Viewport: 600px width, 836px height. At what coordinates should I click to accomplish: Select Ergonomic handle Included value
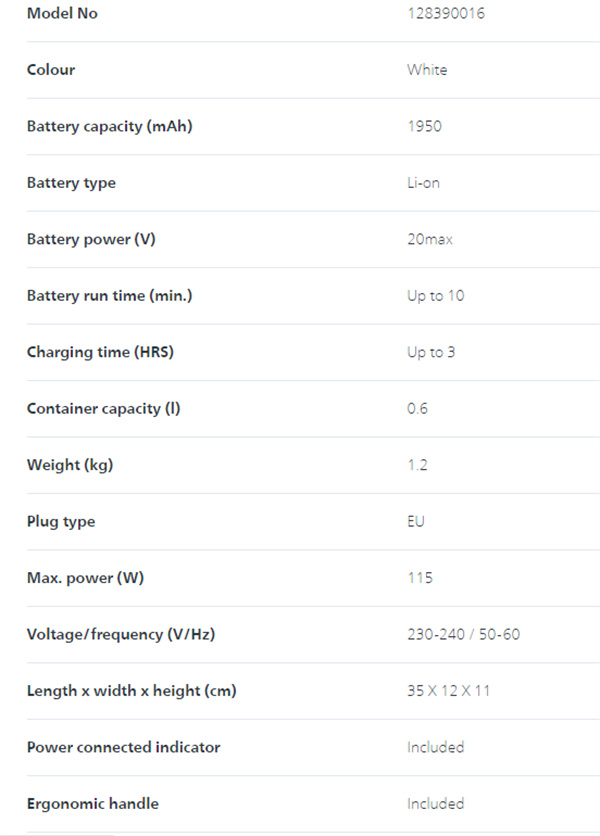436,804
